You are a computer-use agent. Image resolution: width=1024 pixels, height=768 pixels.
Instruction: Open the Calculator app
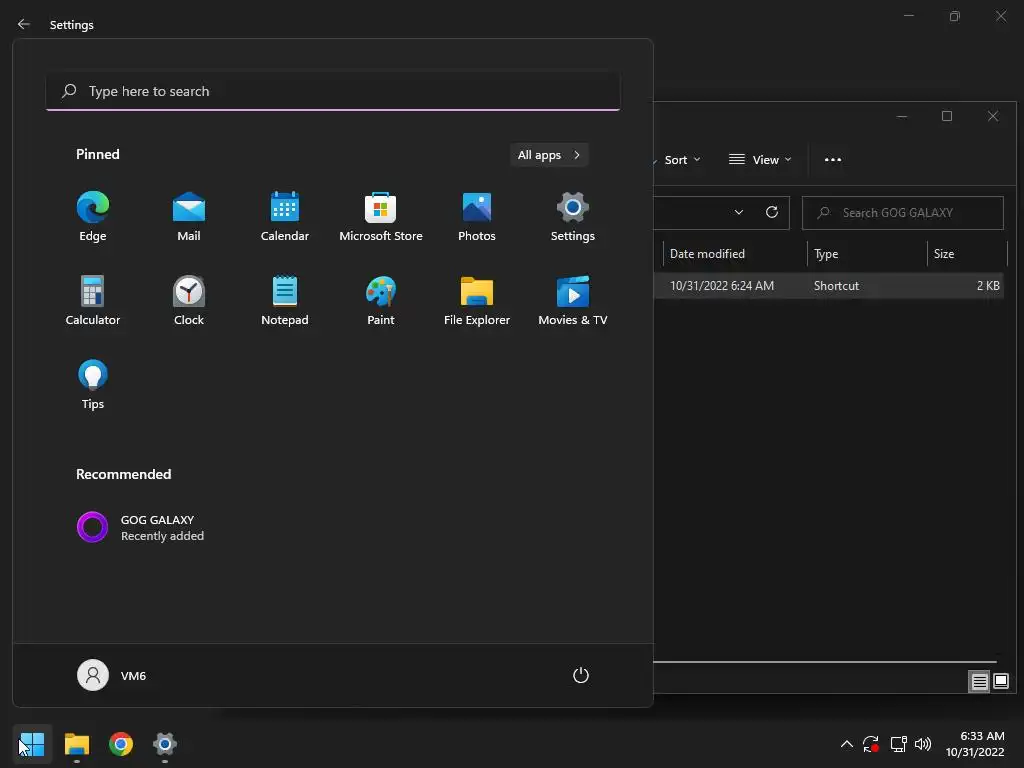pos(93,301)
